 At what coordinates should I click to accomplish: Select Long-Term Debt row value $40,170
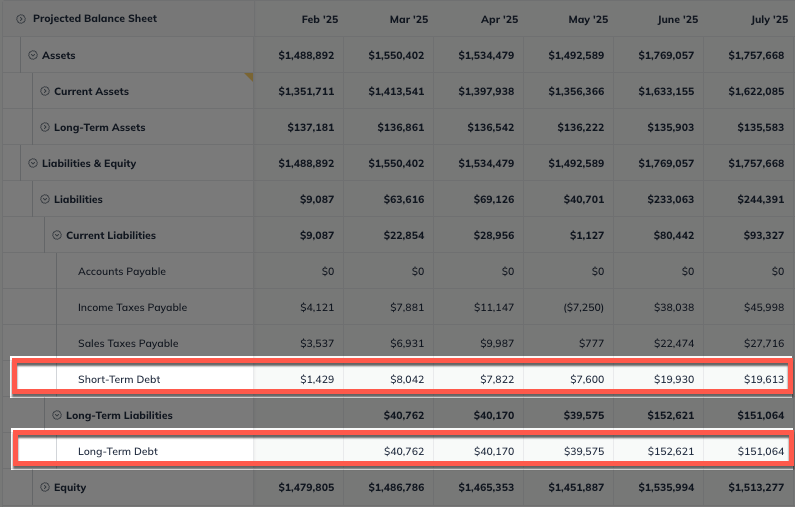(x=494, y=451)
